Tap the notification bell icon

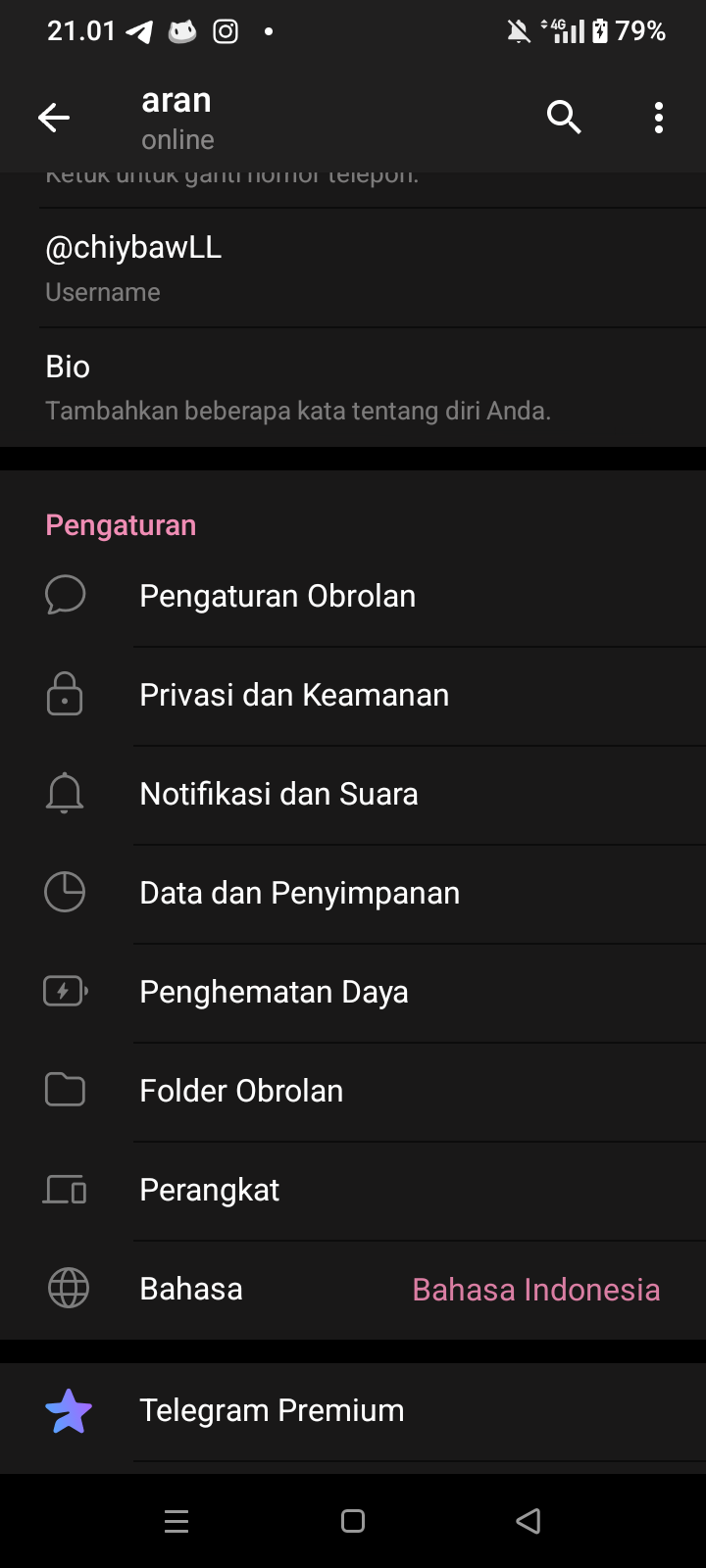[65, 793]
